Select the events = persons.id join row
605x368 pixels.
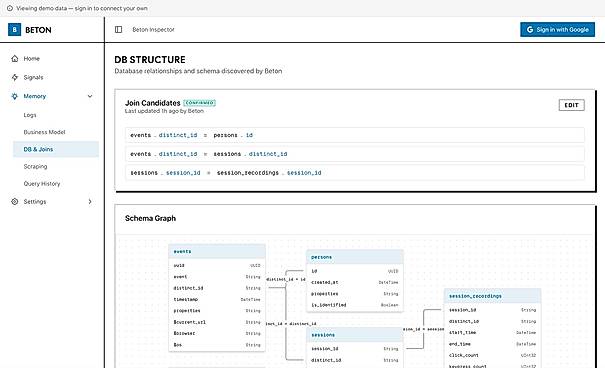point(355,135)
